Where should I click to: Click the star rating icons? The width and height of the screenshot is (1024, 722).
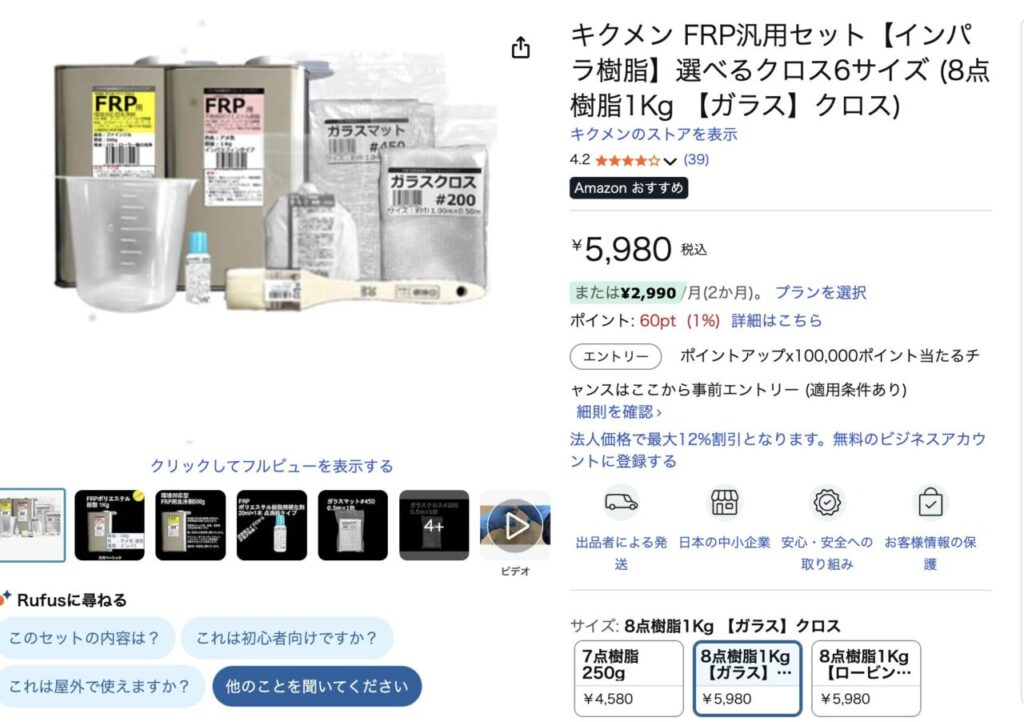627,160
